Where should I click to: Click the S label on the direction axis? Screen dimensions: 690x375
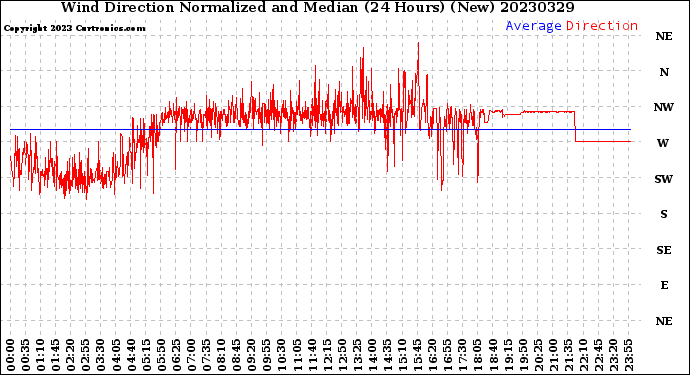click(664, 214)
